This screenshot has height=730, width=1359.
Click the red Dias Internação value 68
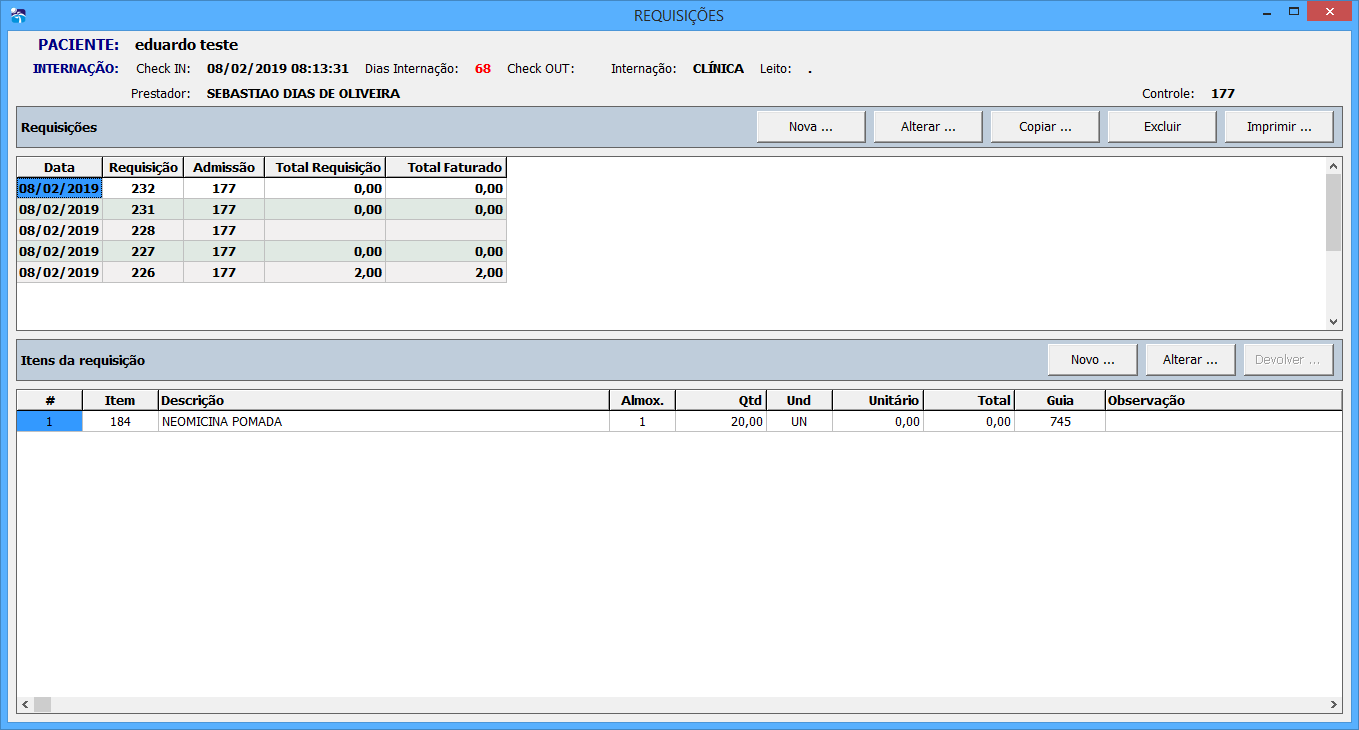tap(483, 69)
